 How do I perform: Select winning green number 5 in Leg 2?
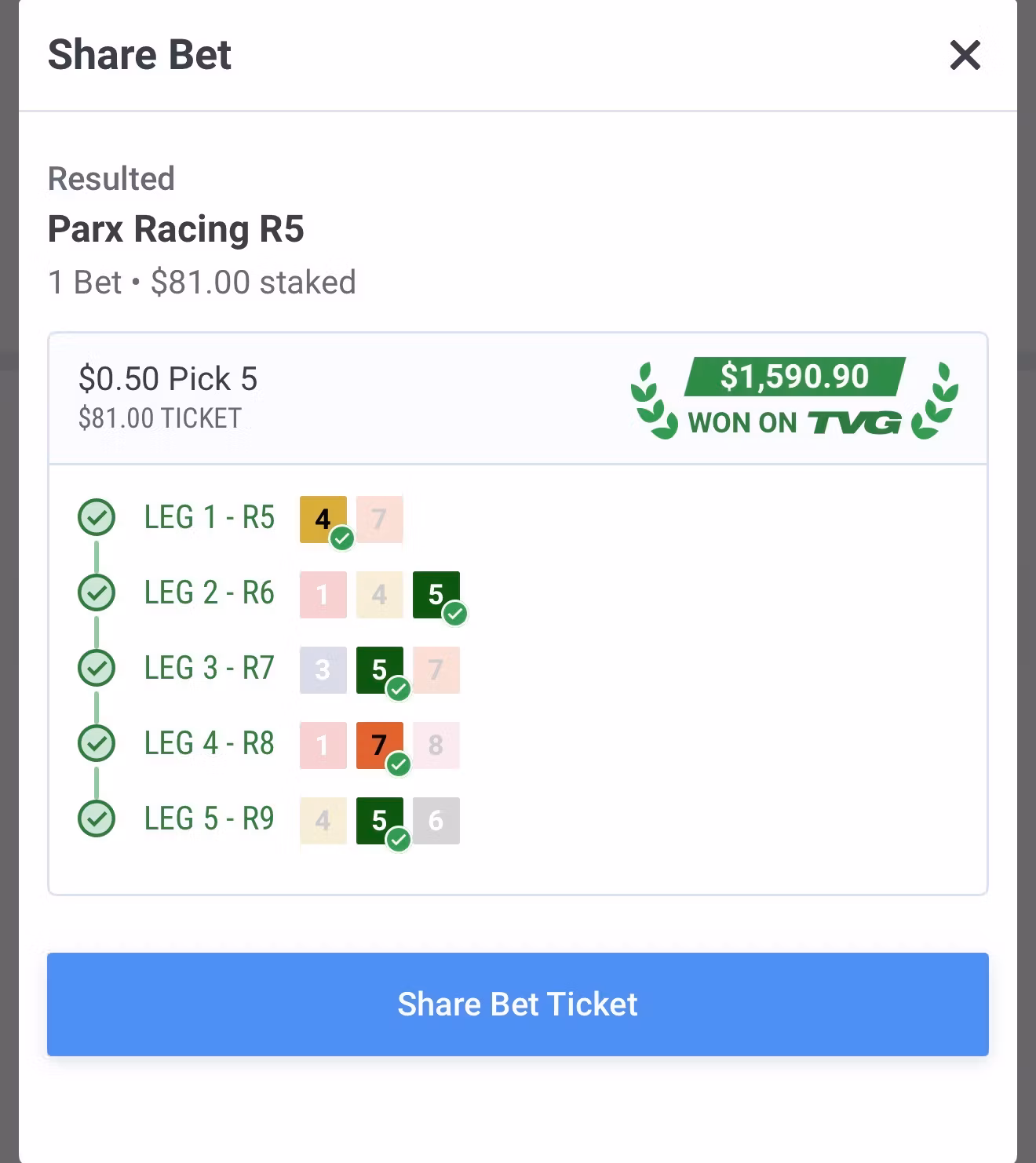(x=436, y=594)
